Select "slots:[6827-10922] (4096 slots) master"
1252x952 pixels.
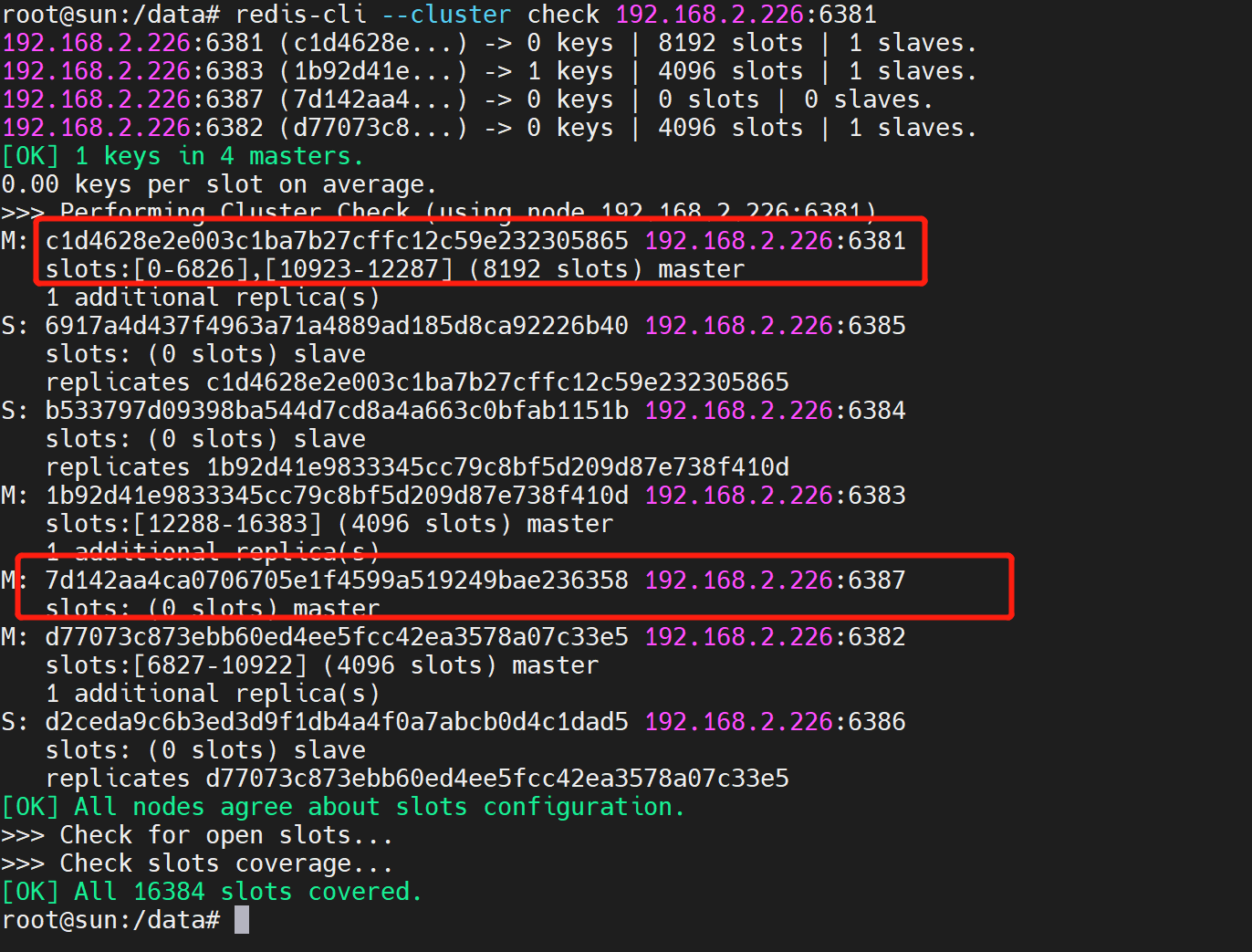click(322, 665)
